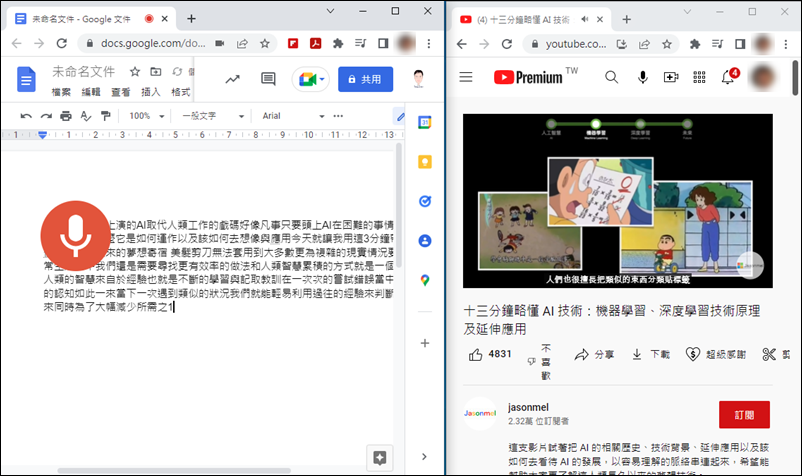Open the YouTube hamburger guide menu
Viewport: 802px width, 476px height.
pos(466,77)
